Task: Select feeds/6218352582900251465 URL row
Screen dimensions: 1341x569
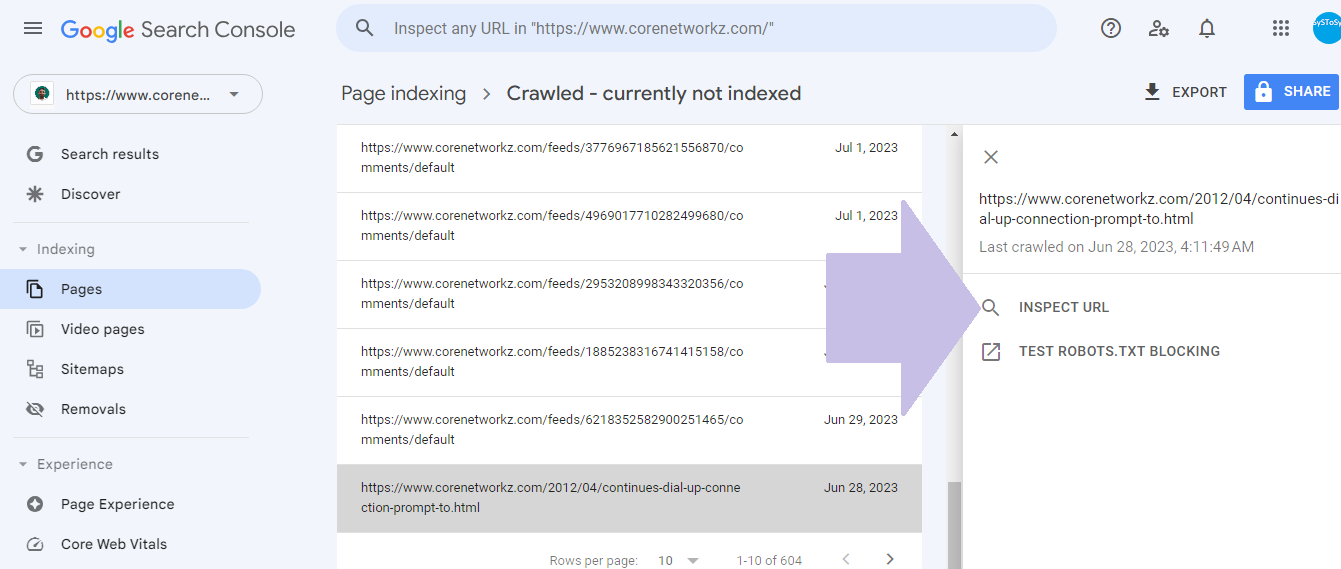Action: 629,430
